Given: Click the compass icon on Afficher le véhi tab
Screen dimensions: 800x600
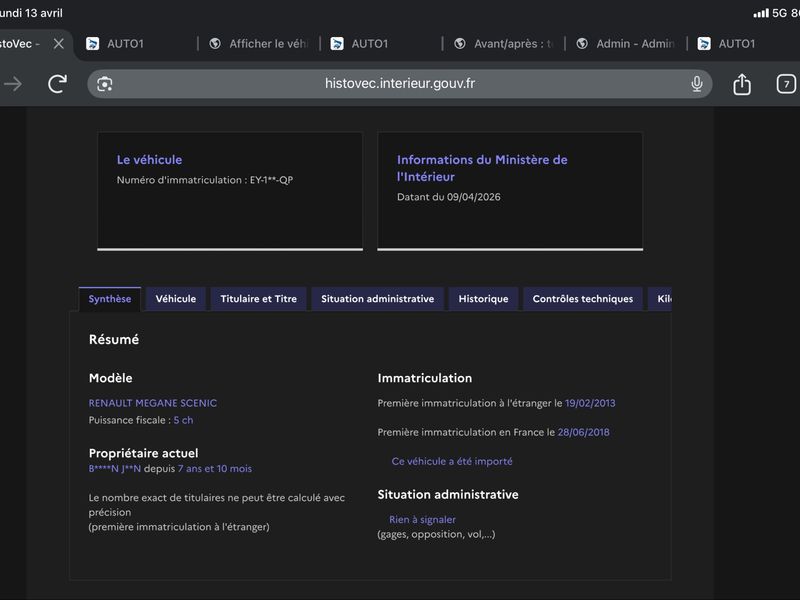Looking at the screenshot, I should click(x=215, y=44).
